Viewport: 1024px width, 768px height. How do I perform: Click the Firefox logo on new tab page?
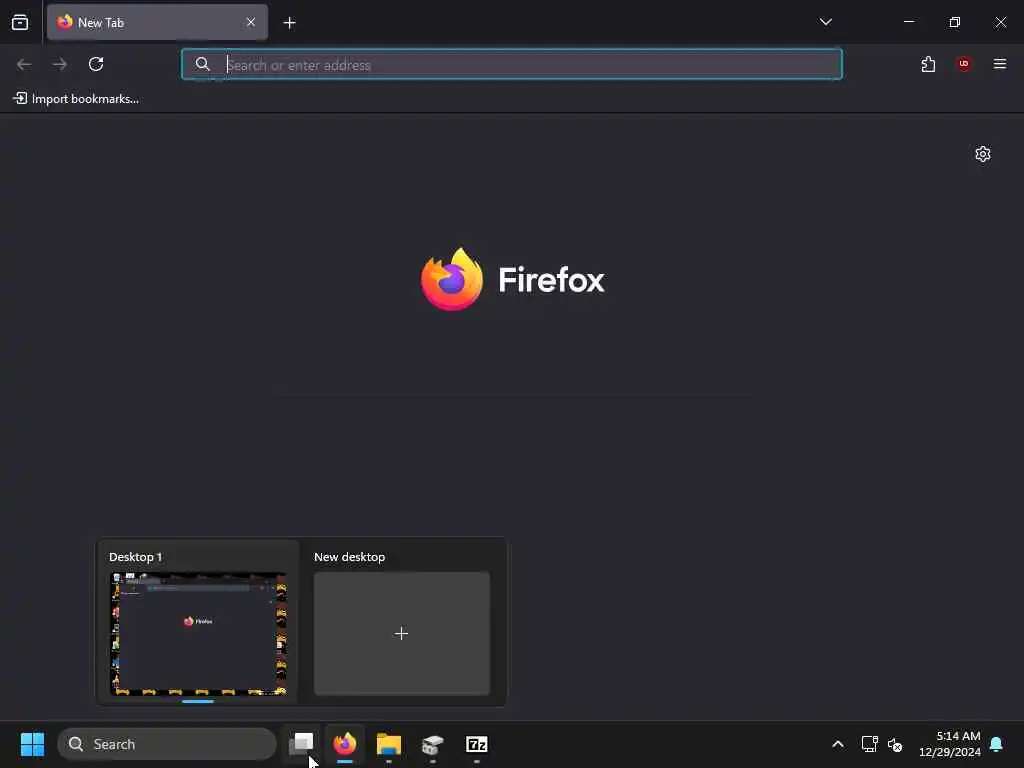pyautogui.click(x=513, y=280)
